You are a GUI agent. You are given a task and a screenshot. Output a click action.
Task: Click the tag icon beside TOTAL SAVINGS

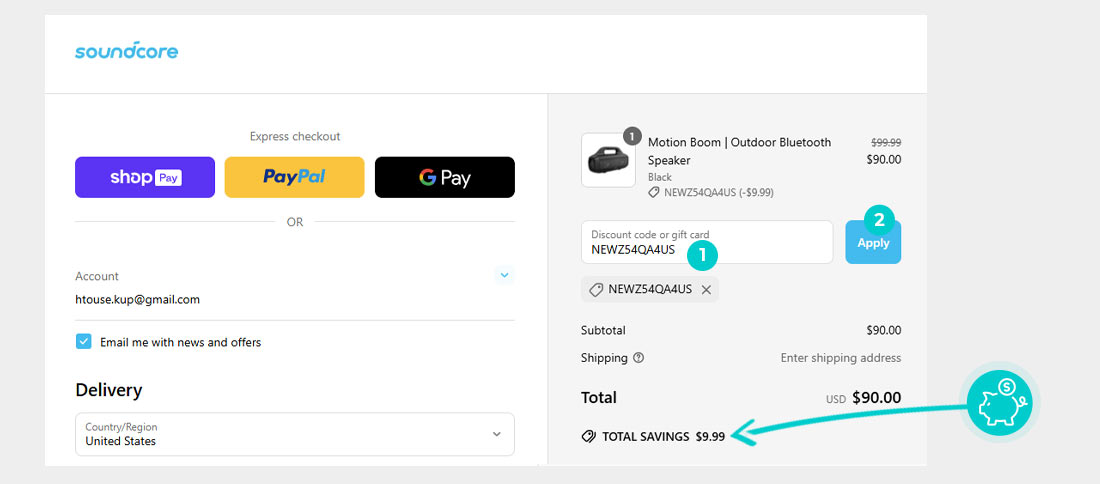click(589, 436)
